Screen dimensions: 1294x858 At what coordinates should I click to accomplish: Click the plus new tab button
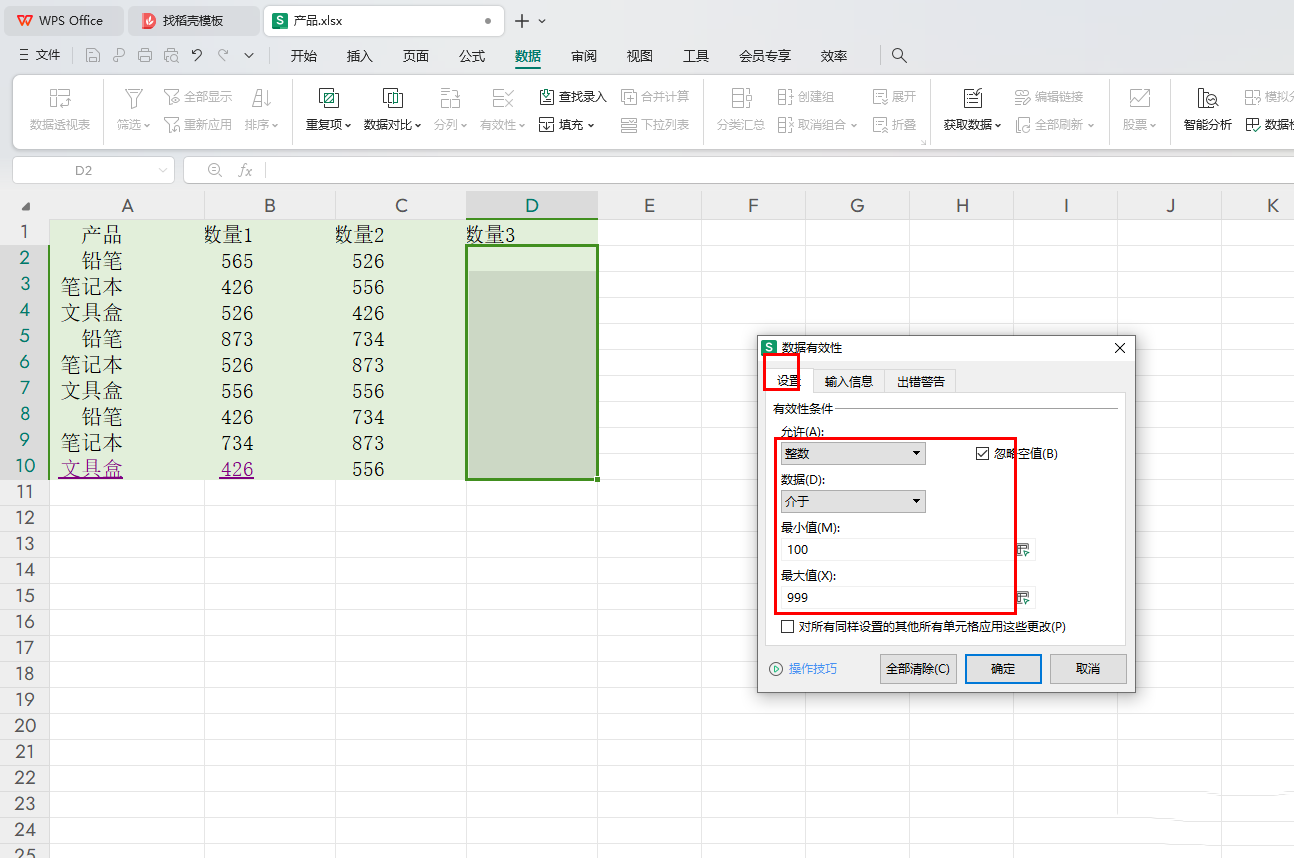(x=521, y=21)
